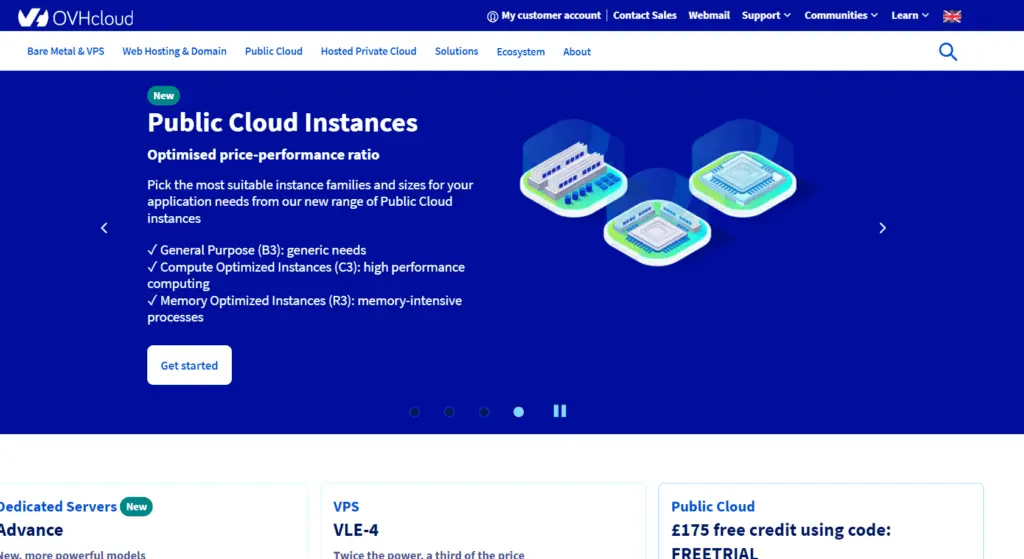Open Solutions menu

456,51
